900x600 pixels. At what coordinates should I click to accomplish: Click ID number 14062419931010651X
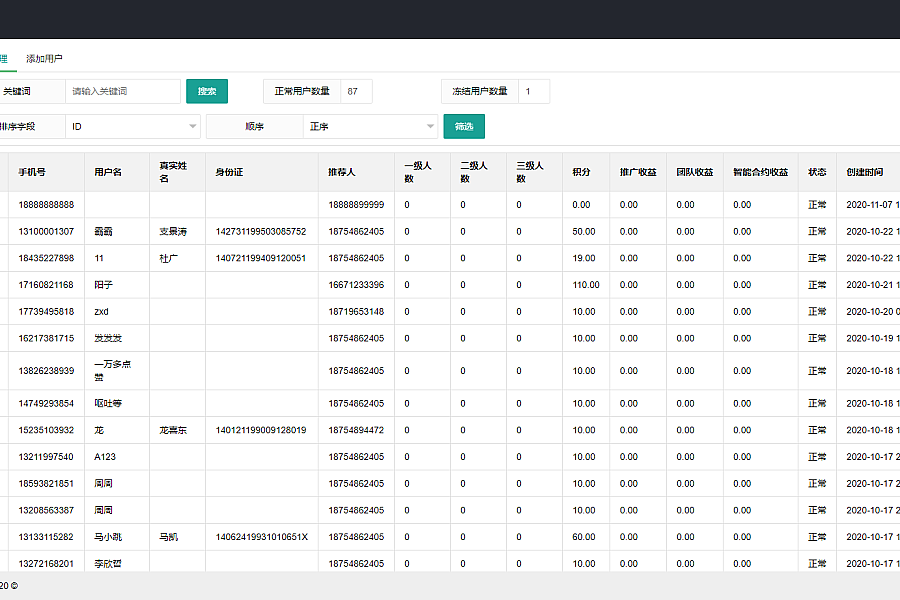click(x=262, y=537)
